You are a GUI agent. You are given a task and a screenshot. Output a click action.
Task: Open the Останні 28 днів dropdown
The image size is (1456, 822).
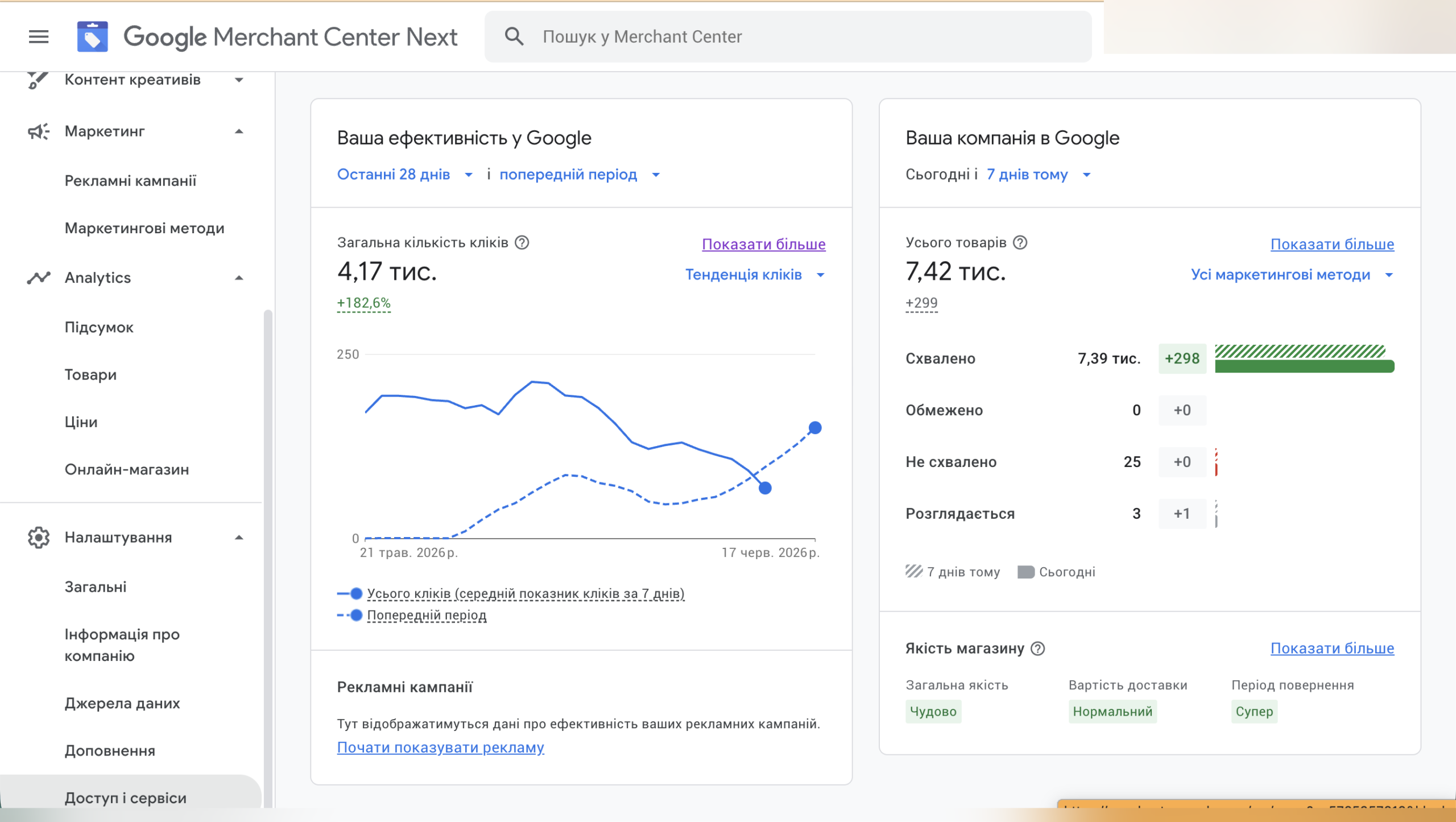[405, 175]
